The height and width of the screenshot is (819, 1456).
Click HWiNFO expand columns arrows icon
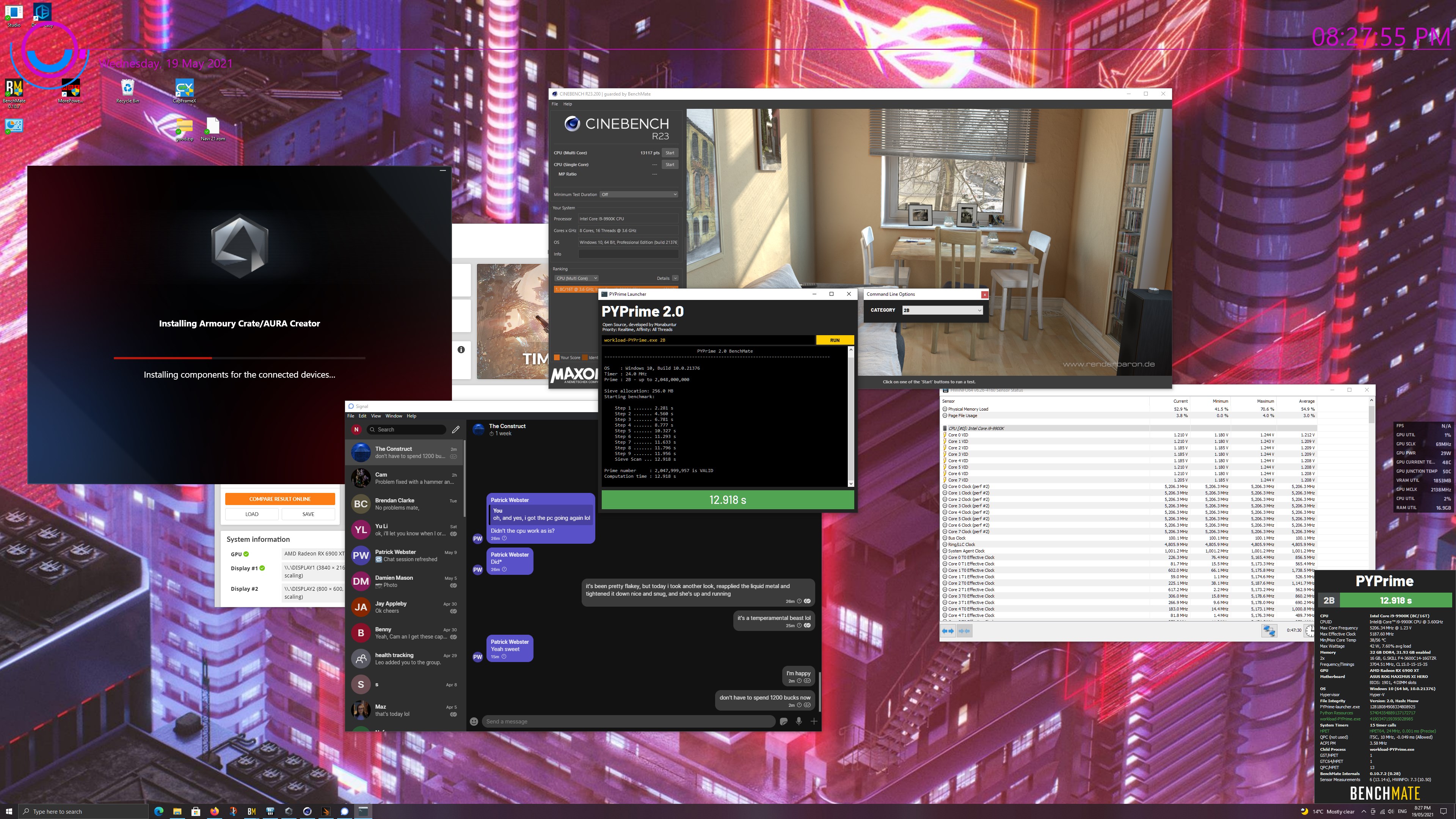pyautogui.click(x=948, y=631)
